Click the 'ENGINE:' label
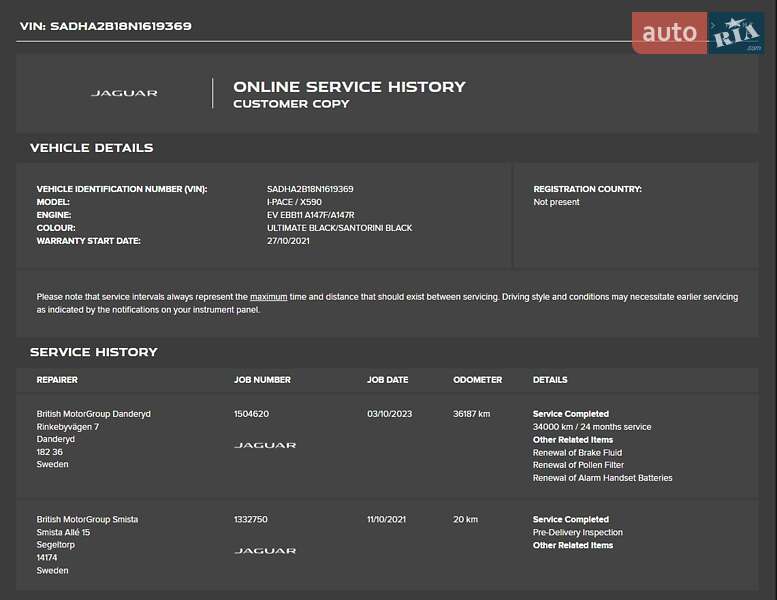Image resolution: width=777 pixels, height=600 pixels. coord(54,215)
